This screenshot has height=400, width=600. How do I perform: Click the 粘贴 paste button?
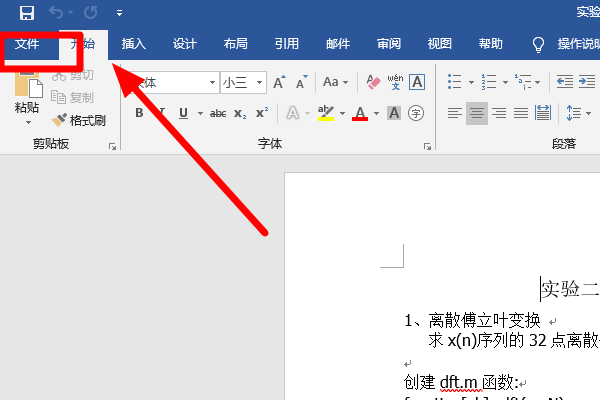tap(27, 92)
